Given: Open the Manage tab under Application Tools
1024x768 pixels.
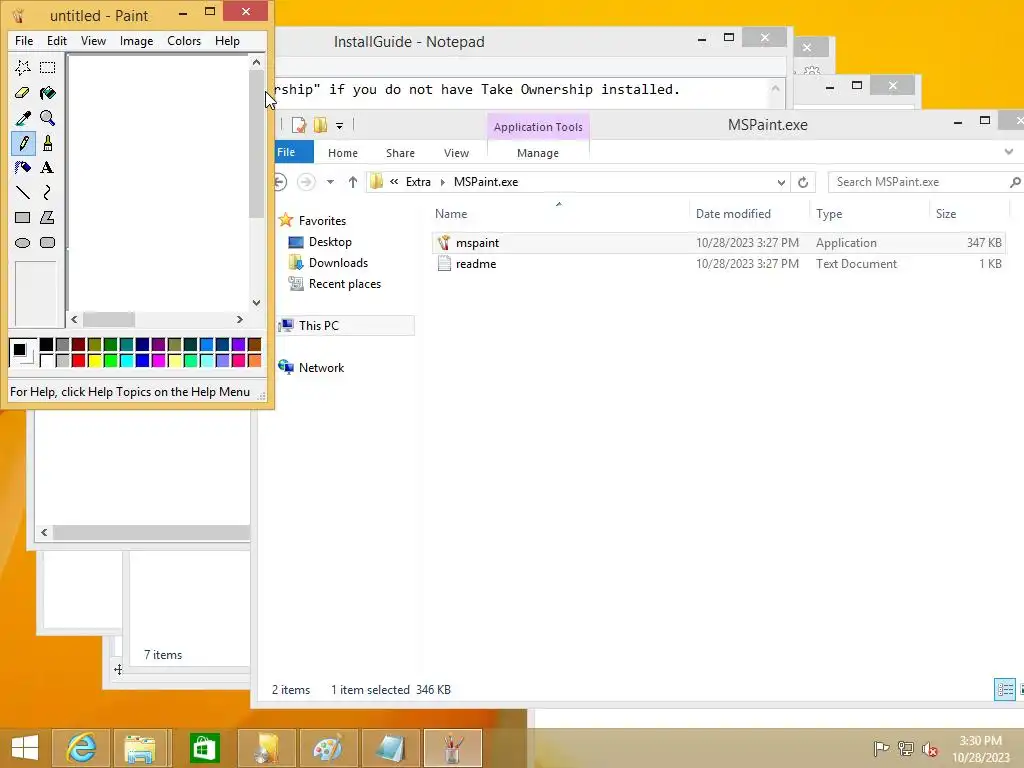Looking at the screenshot, I should [538, 153].
